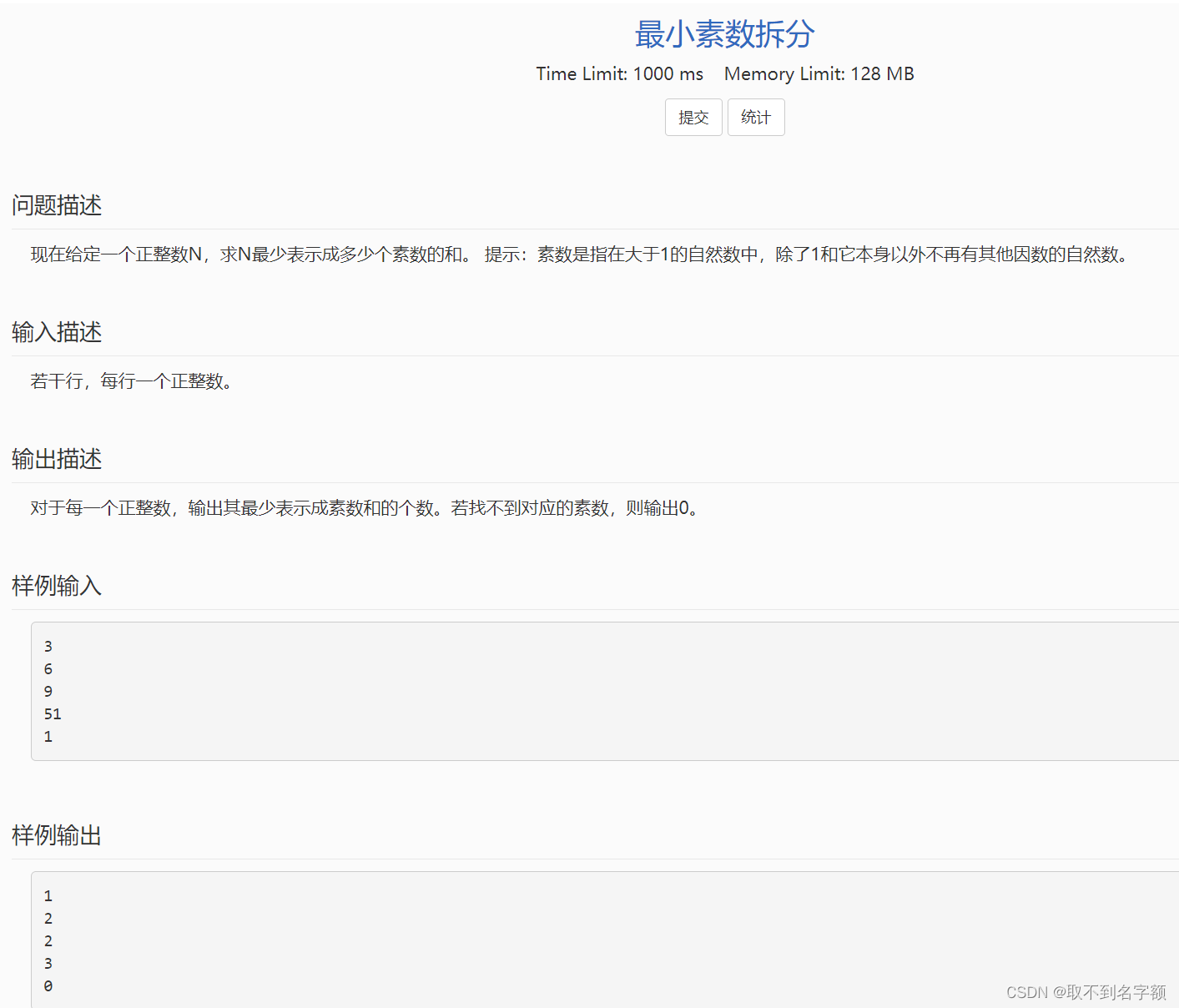This screenshot has height=1008, width=1179.
Task: Click the Time Limit text
Action: pyautogui.click(x=618, y=73)
